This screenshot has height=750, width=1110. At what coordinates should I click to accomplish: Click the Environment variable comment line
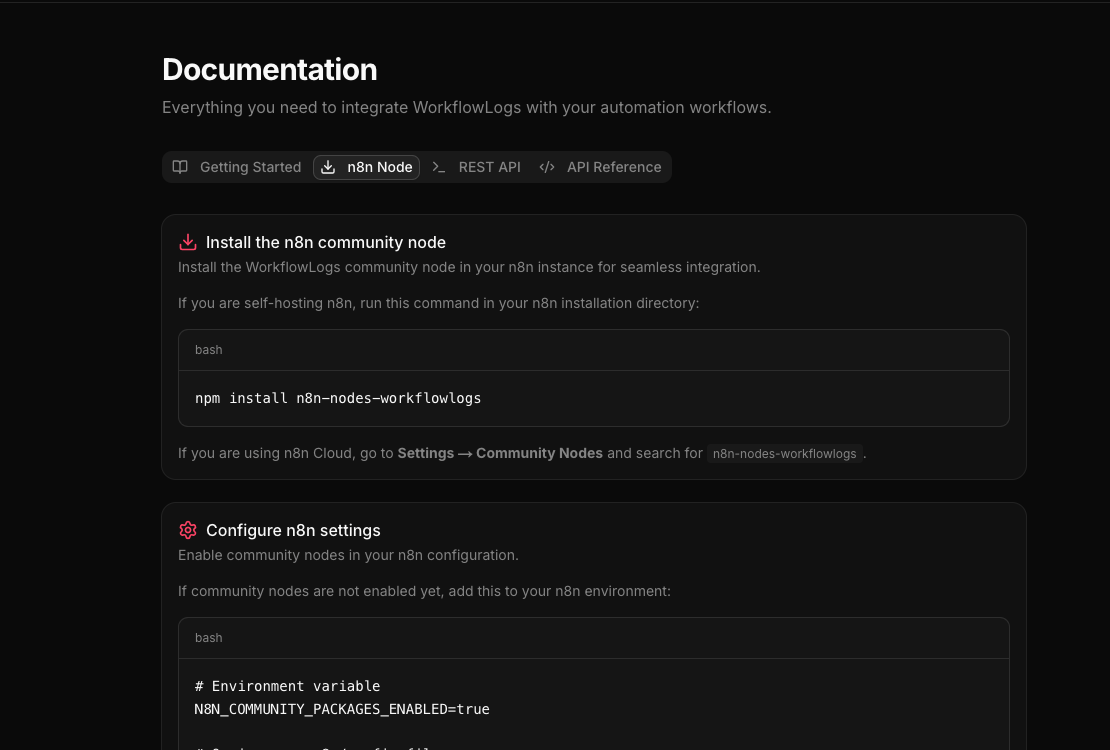click(287, 686)
